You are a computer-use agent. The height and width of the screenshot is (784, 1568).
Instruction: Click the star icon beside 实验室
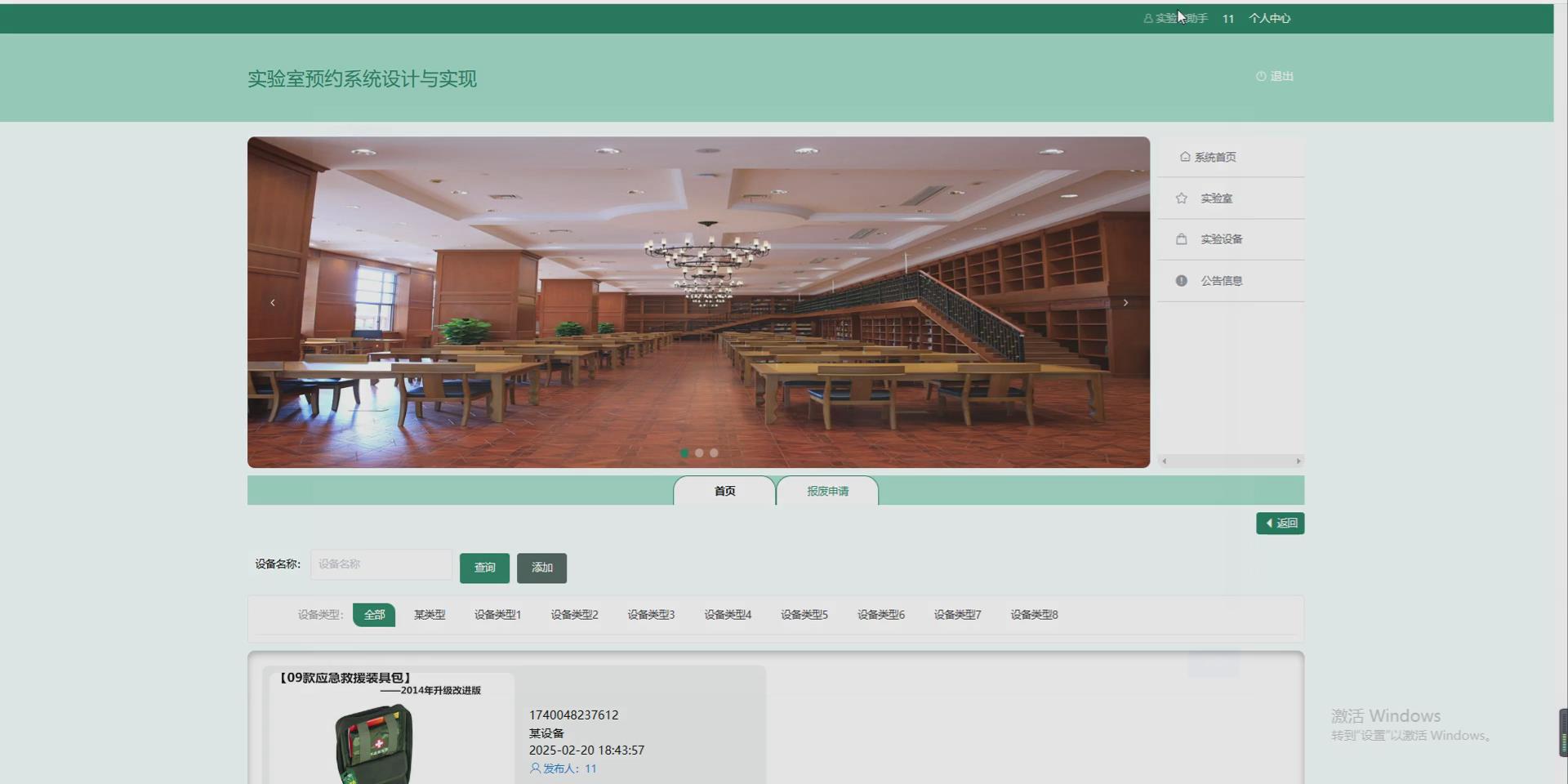pos(1182,198)
